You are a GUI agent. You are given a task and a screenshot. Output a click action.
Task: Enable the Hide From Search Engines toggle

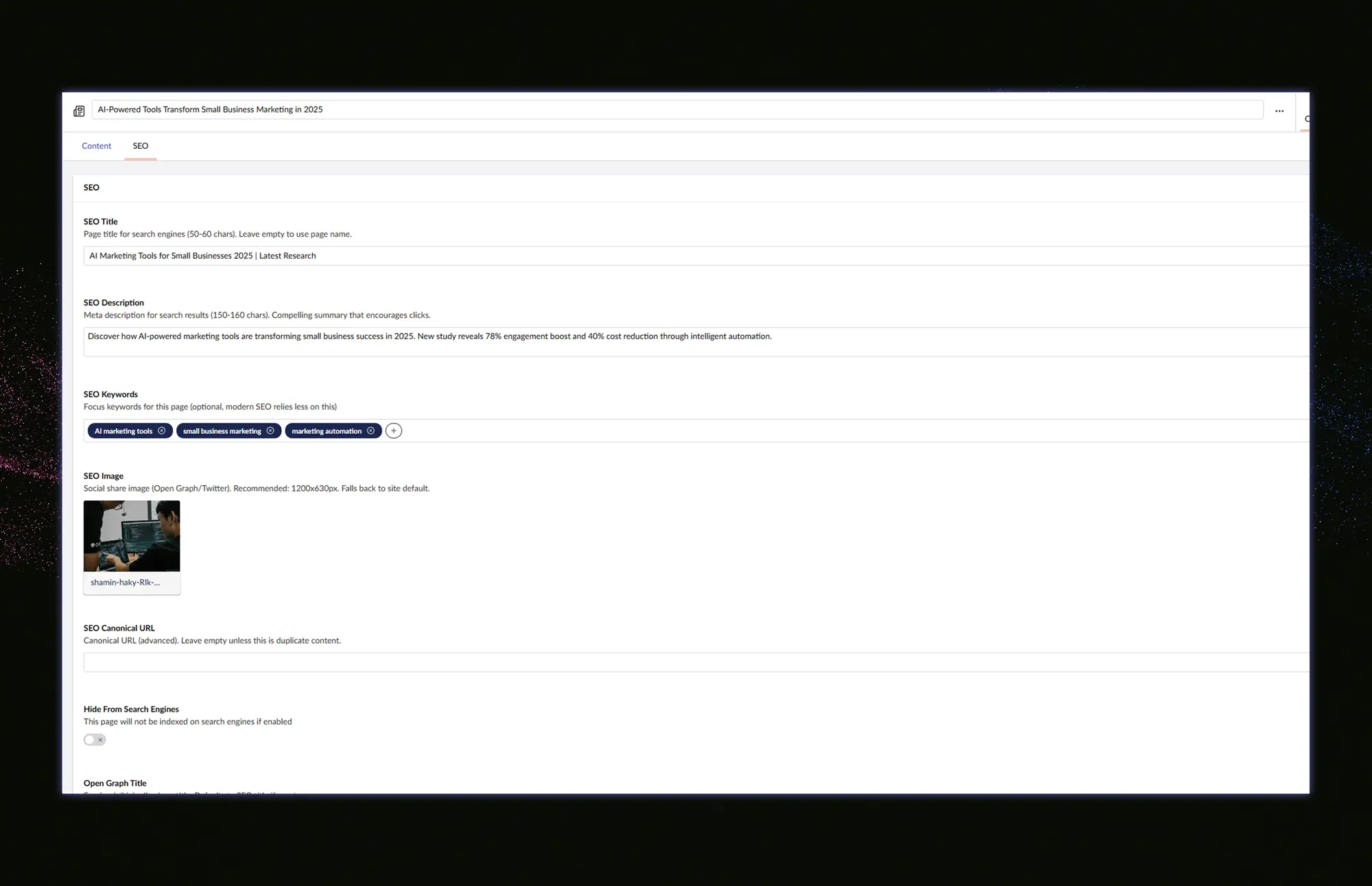click(x=91, y=739)
